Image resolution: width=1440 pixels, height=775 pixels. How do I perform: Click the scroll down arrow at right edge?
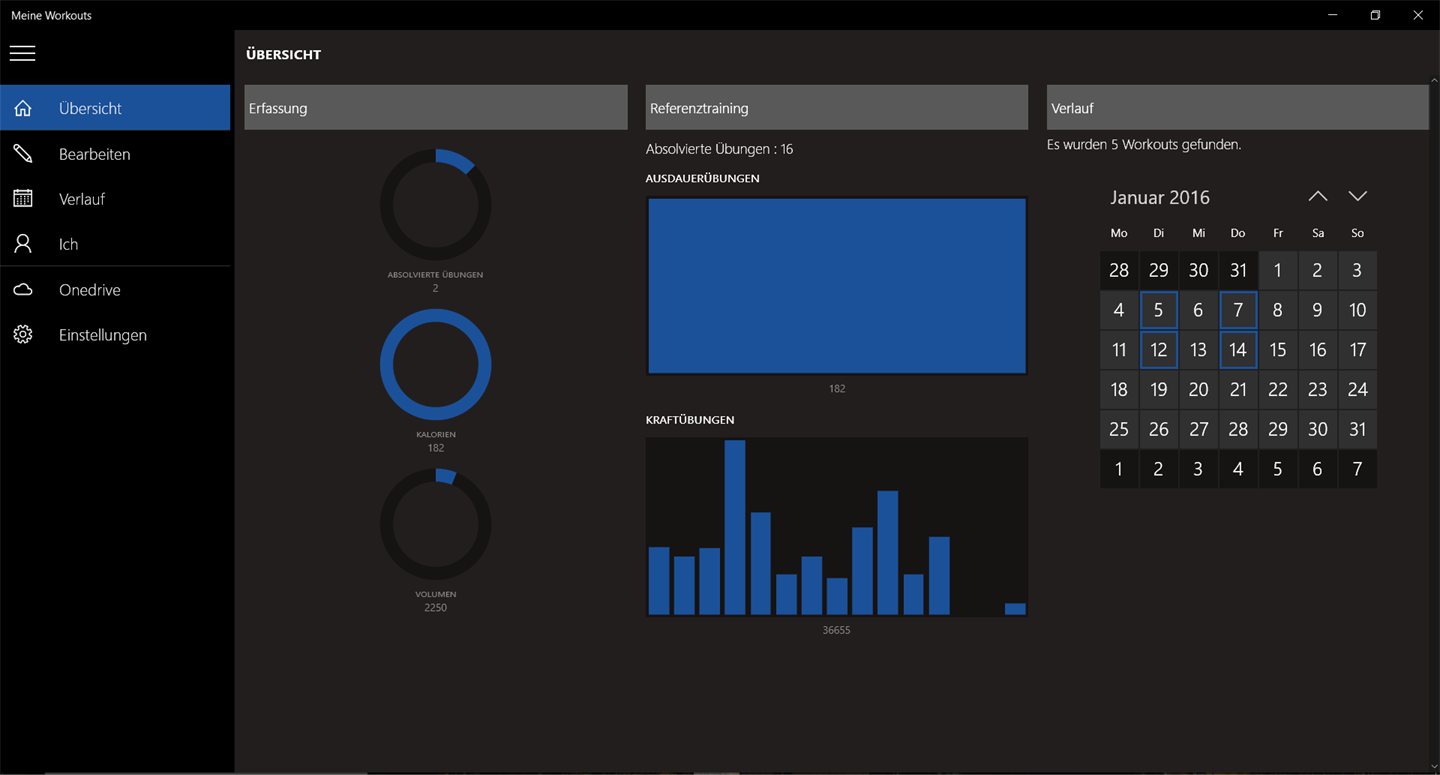[x=1434, y=767]
